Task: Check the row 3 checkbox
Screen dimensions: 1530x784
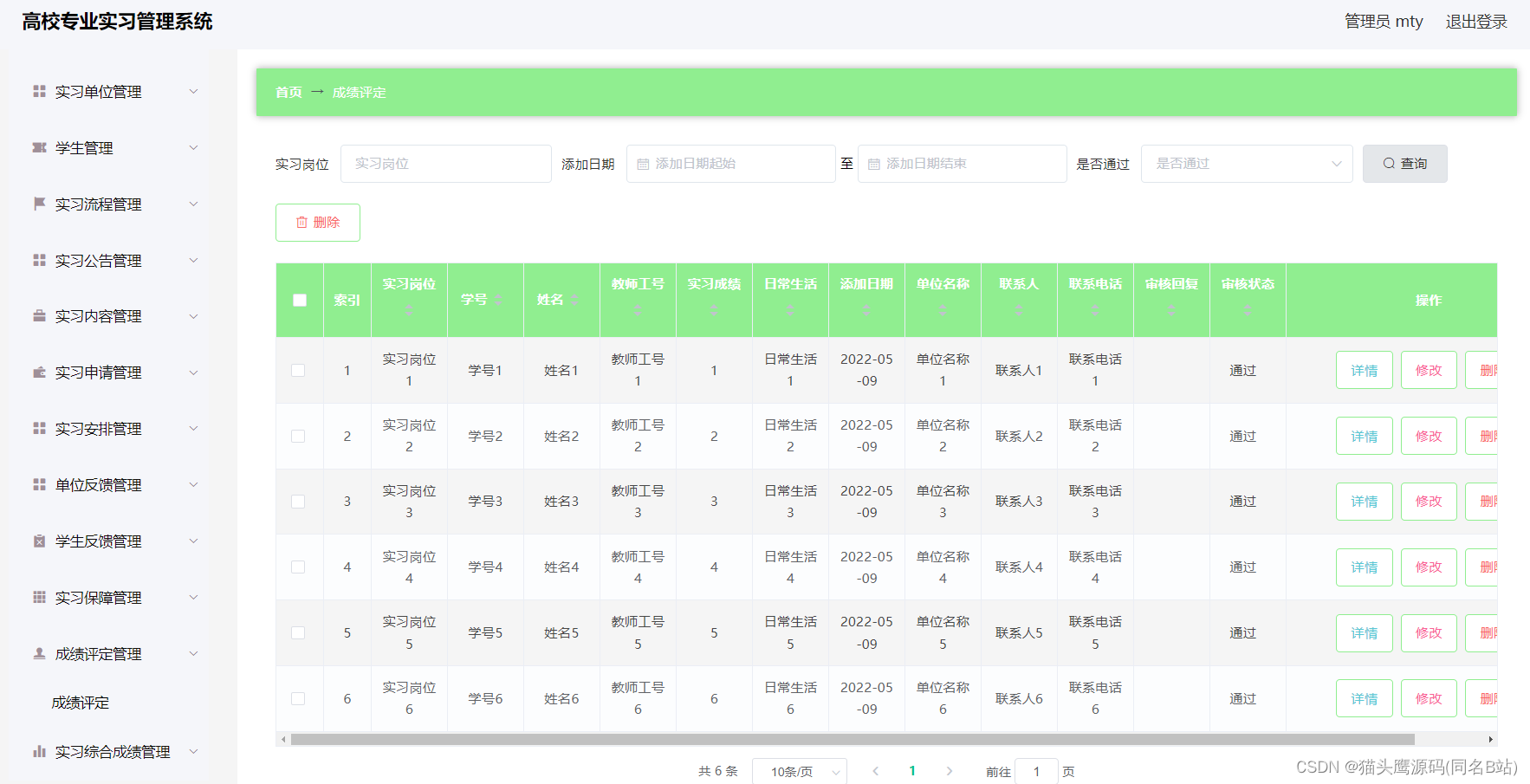Action: pos(298,502)
